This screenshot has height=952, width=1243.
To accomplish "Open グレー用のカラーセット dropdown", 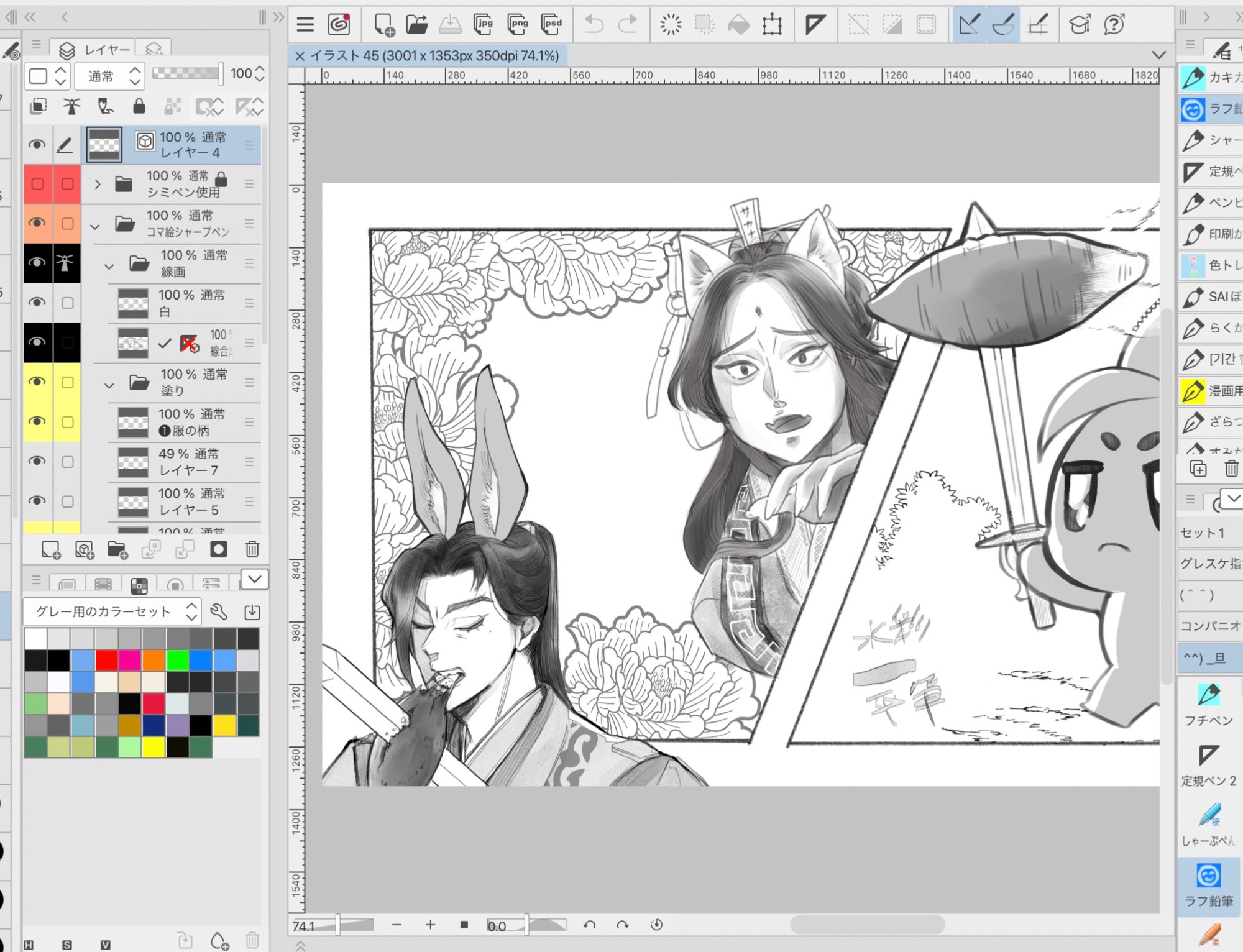I will pos(112,612).
